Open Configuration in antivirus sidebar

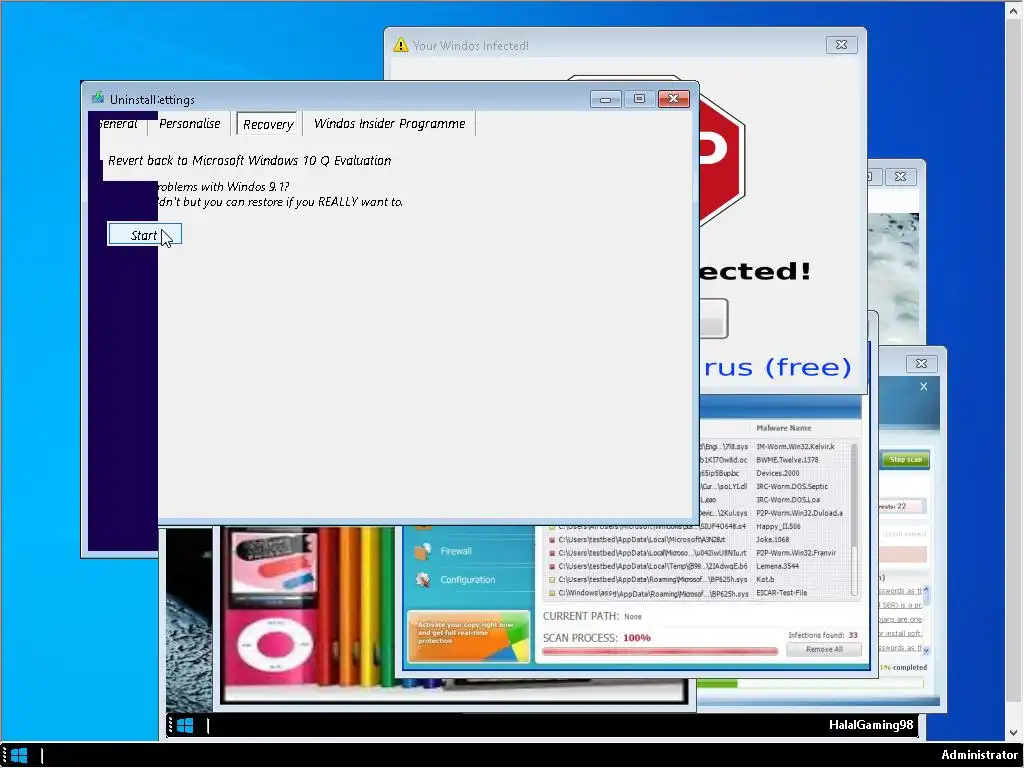(468, 579)
